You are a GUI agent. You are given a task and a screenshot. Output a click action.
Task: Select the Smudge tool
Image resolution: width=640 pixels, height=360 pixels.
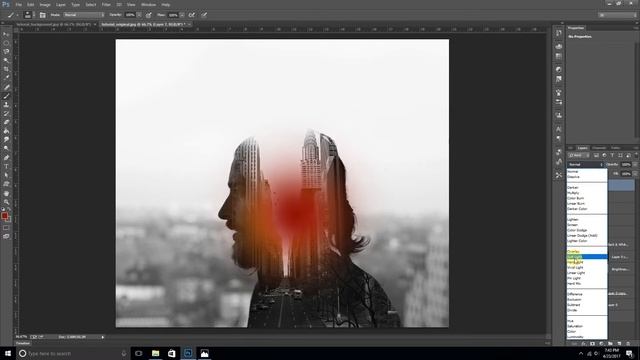pos(6,140)
